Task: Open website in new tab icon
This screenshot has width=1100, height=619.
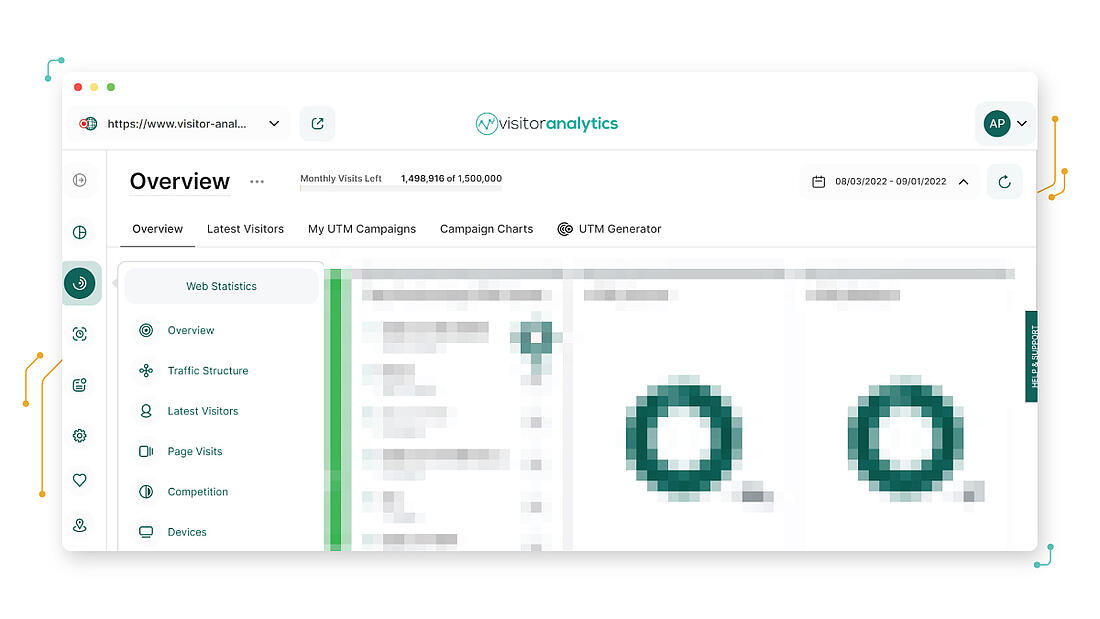Action: [317, 124]
